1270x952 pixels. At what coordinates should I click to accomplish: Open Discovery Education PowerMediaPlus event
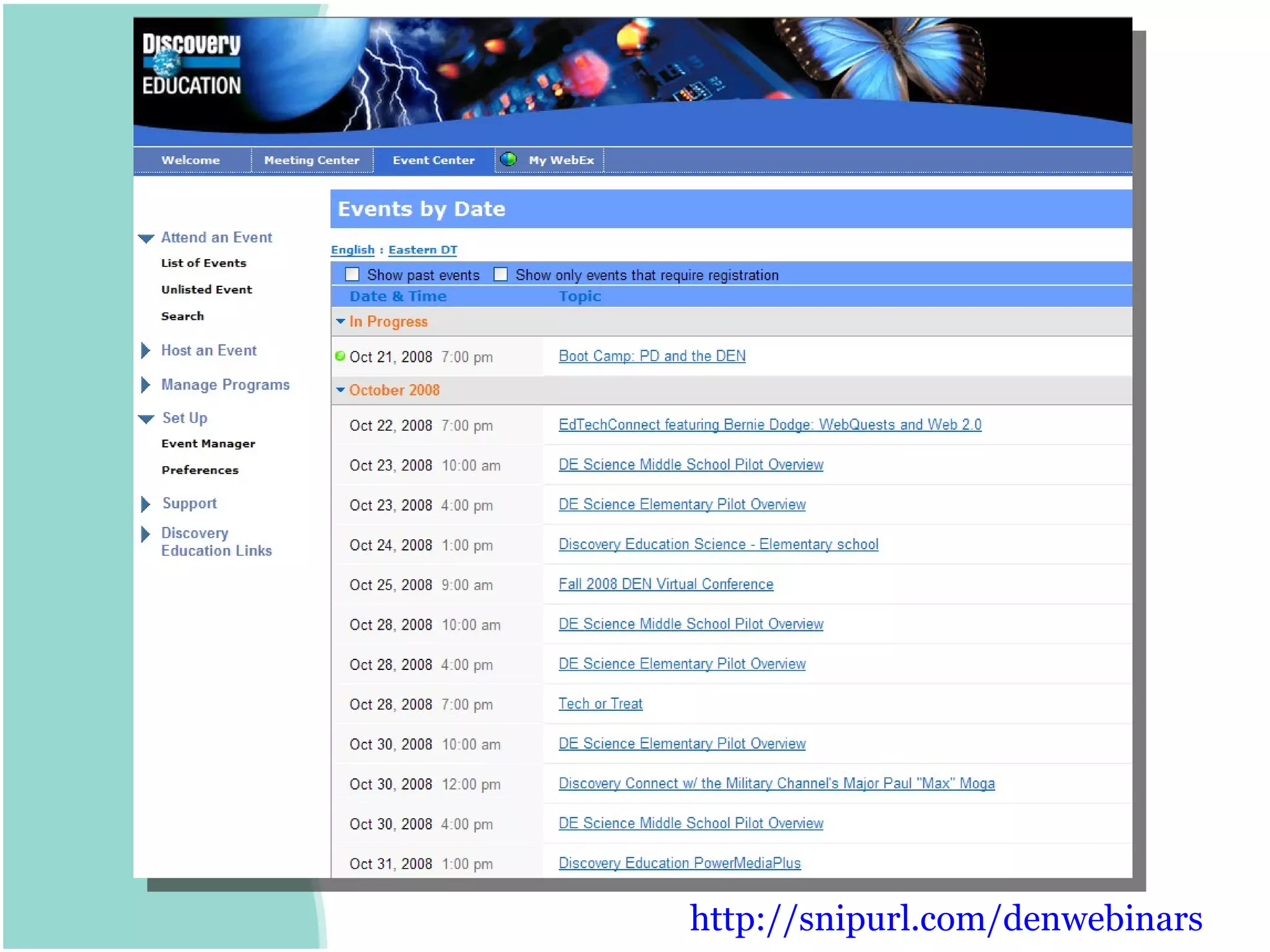[680, 863]
